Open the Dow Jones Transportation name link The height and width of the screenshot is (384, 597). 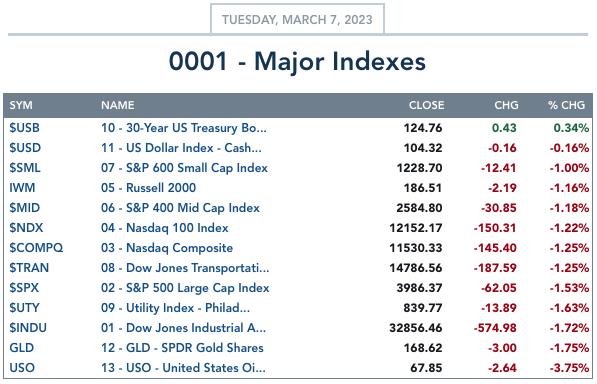coord(185,268)
